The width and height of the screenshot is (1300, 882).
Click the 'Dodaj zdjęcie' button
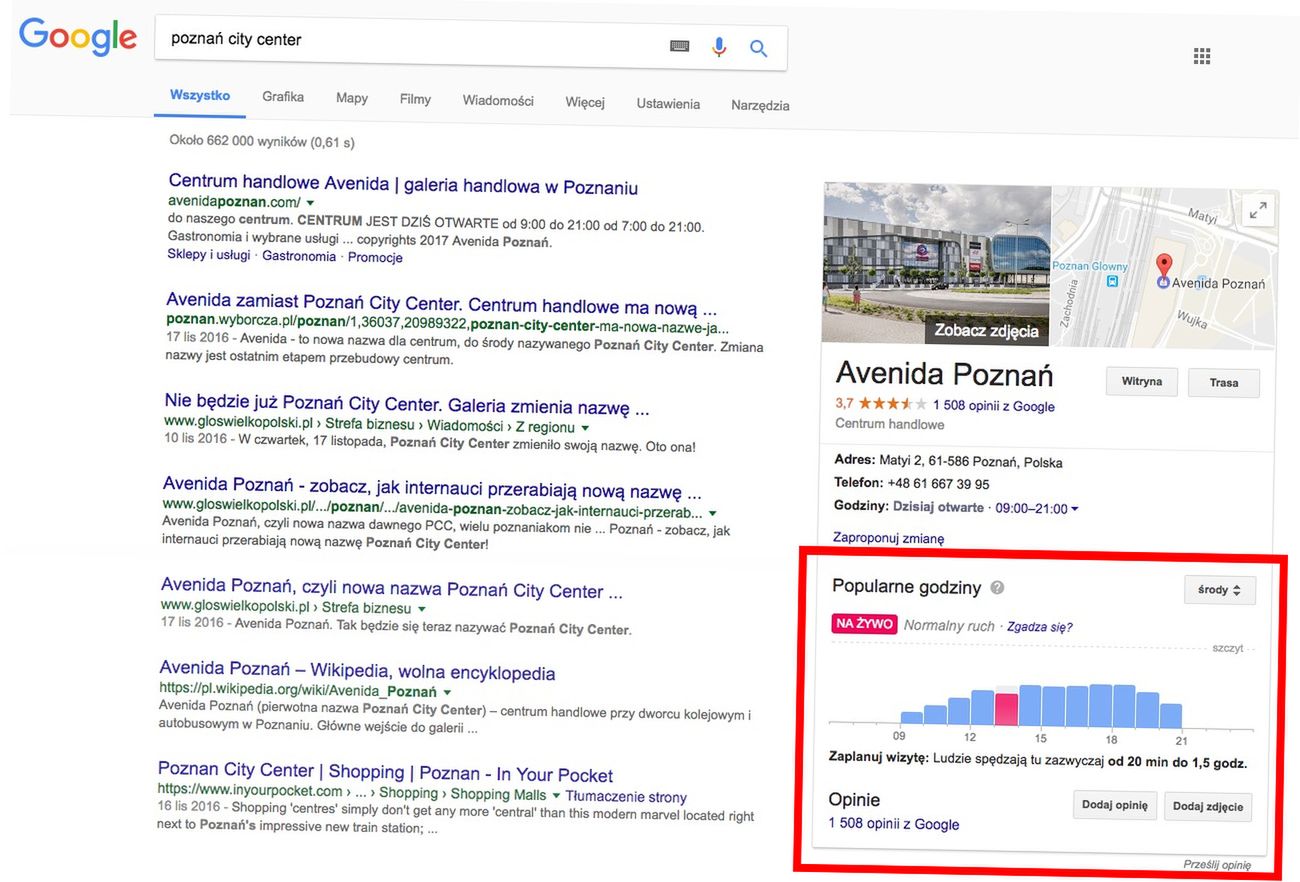click(1208, 806)
